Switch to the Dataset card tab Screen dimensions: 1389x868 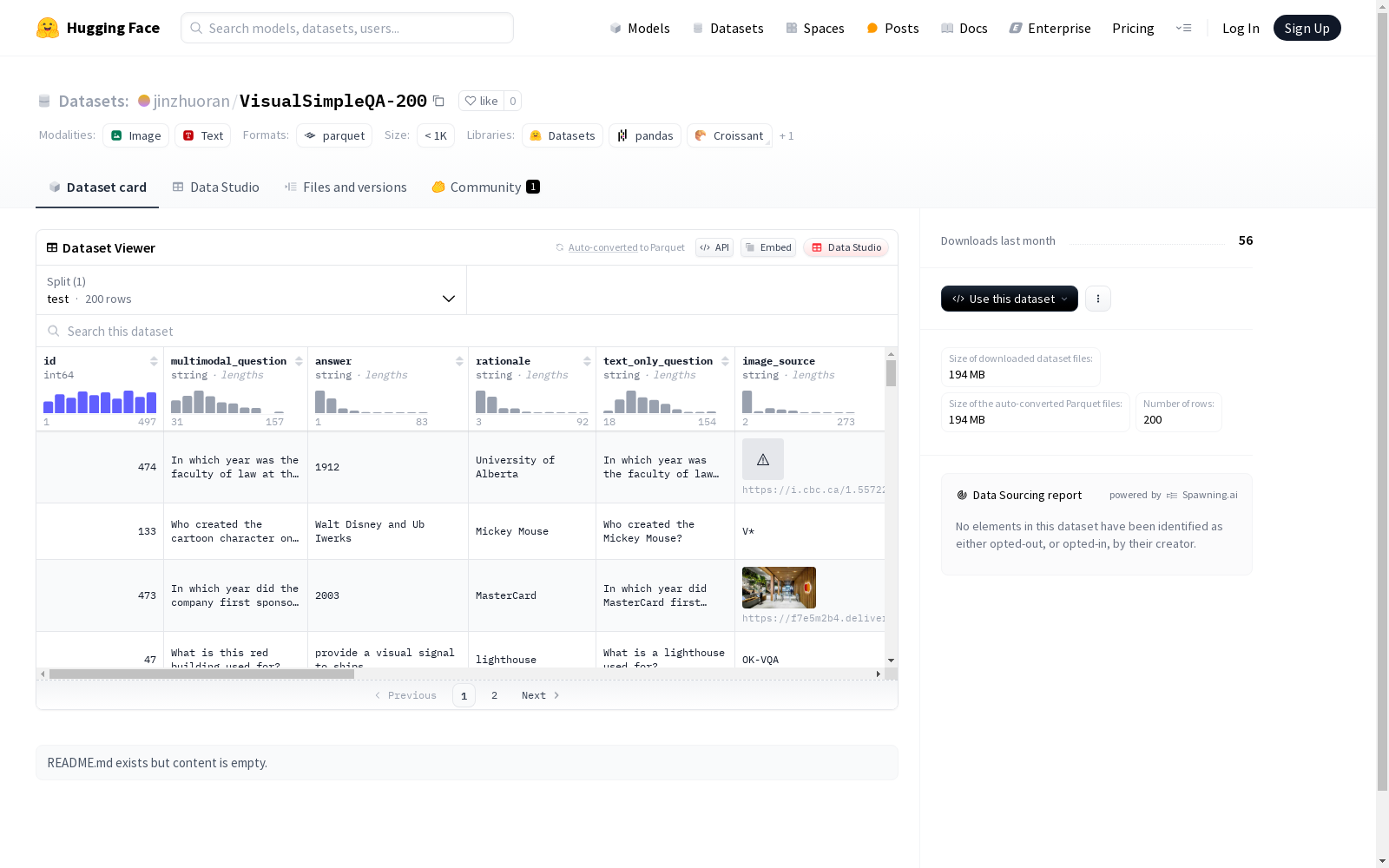pyautogui.click(x=97, y=187)
